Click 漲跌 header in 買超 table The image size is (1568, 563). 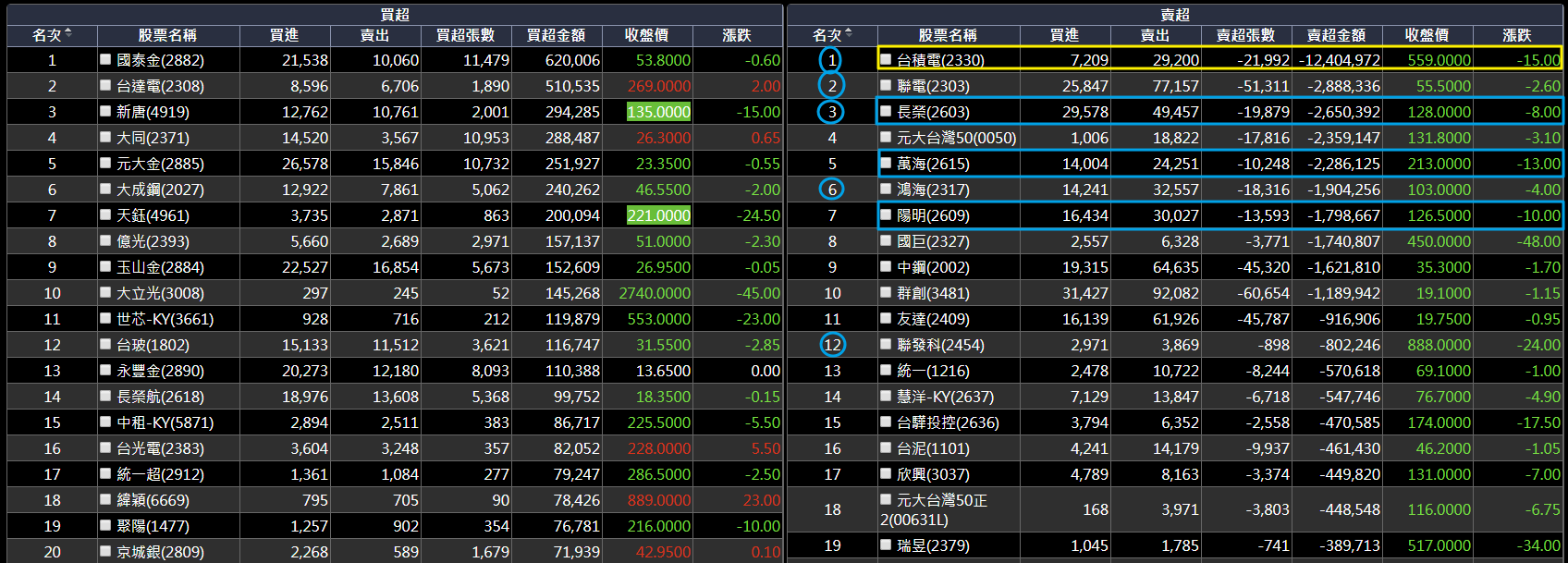[737, 35]
